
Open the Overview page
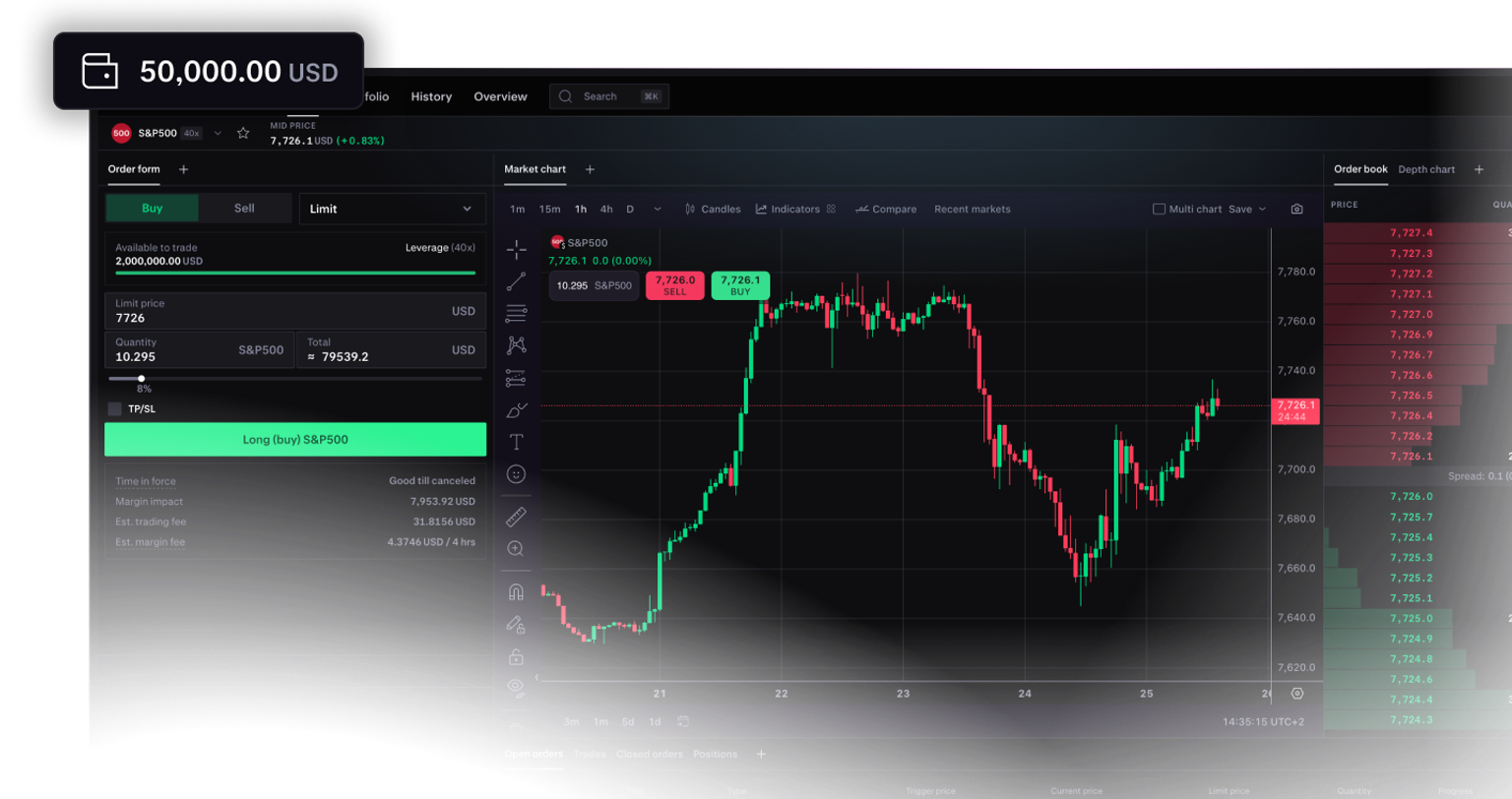pos(500,96)
